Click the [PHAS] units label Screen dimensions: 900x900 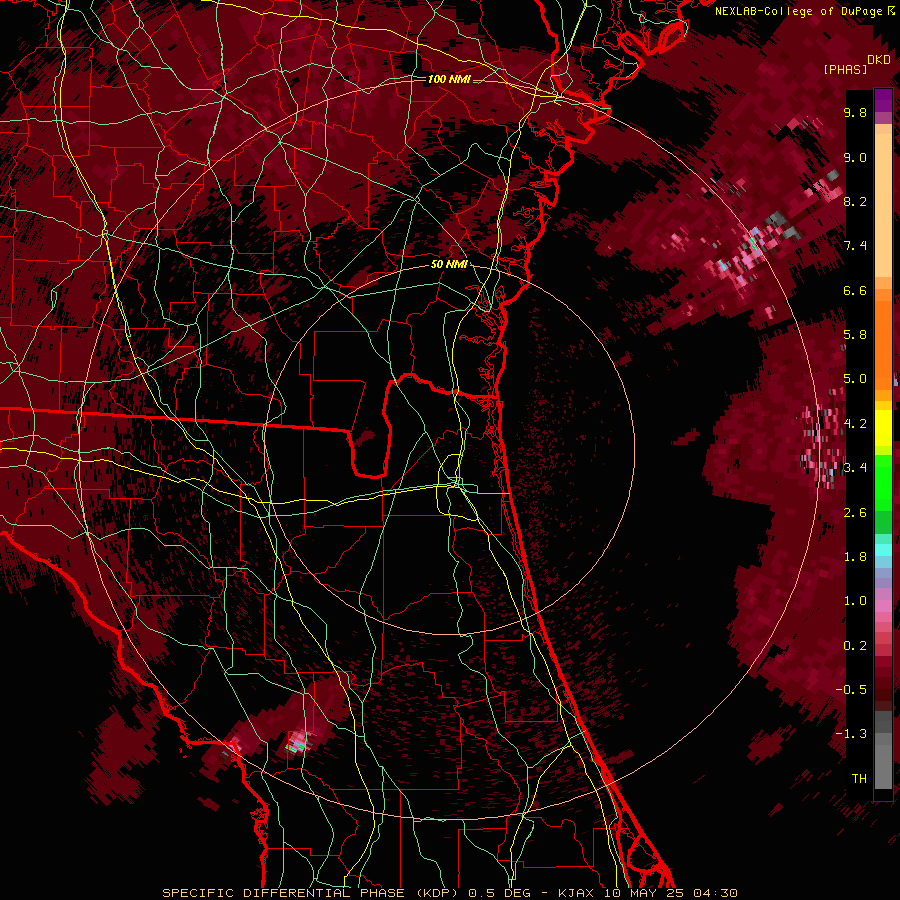tap(845, 69)
